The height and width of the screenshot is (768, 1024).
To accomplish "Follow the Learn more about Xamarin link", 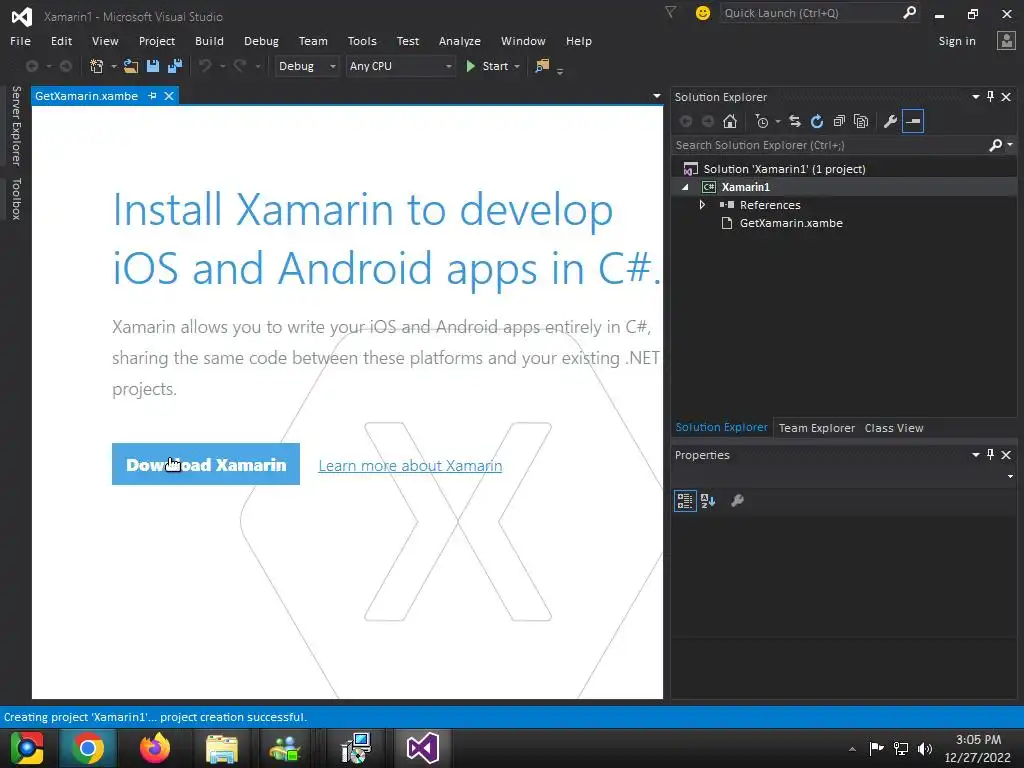I will tap(410, 466).
